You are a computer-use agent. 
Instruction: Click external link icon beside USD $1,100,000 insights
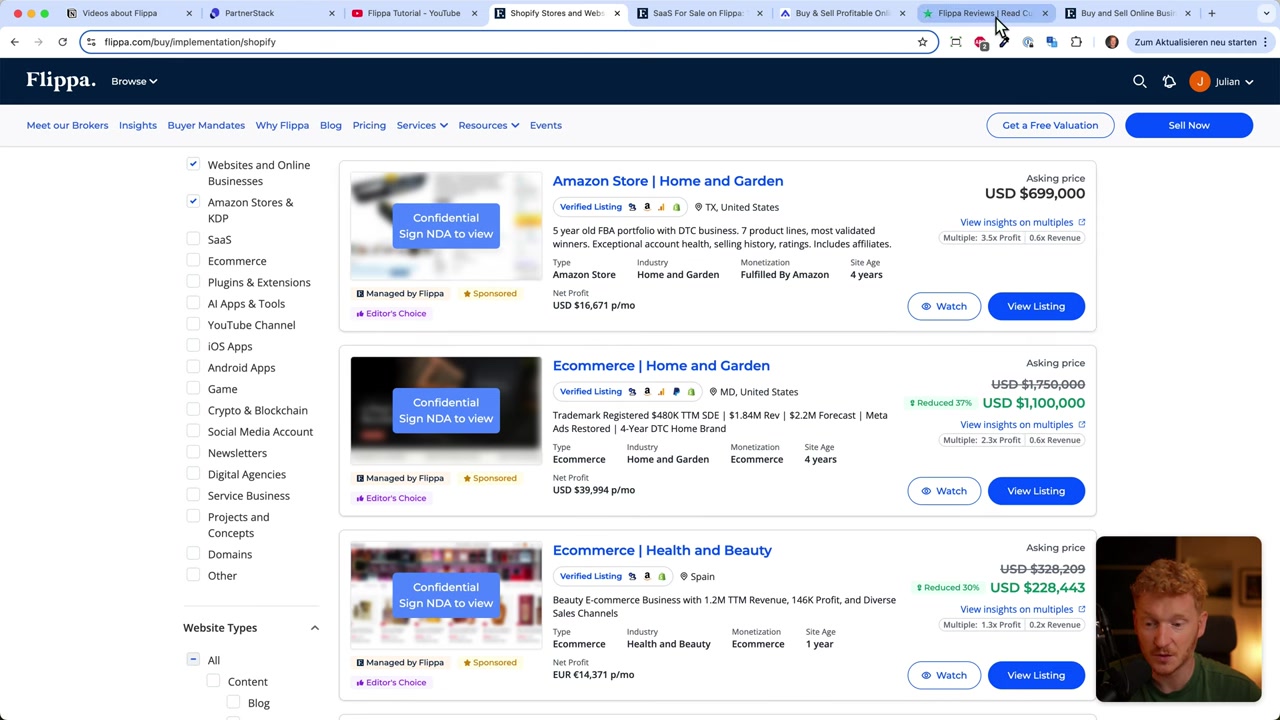(x=1081, y=424)
